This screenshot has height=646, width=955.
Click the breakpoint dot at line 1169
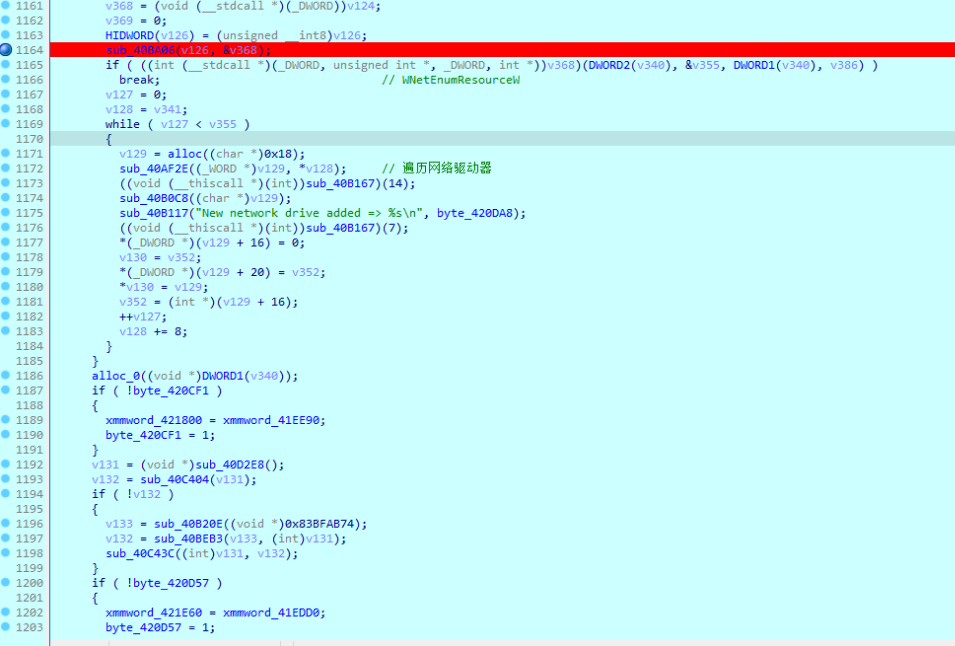tap(5, 124)
